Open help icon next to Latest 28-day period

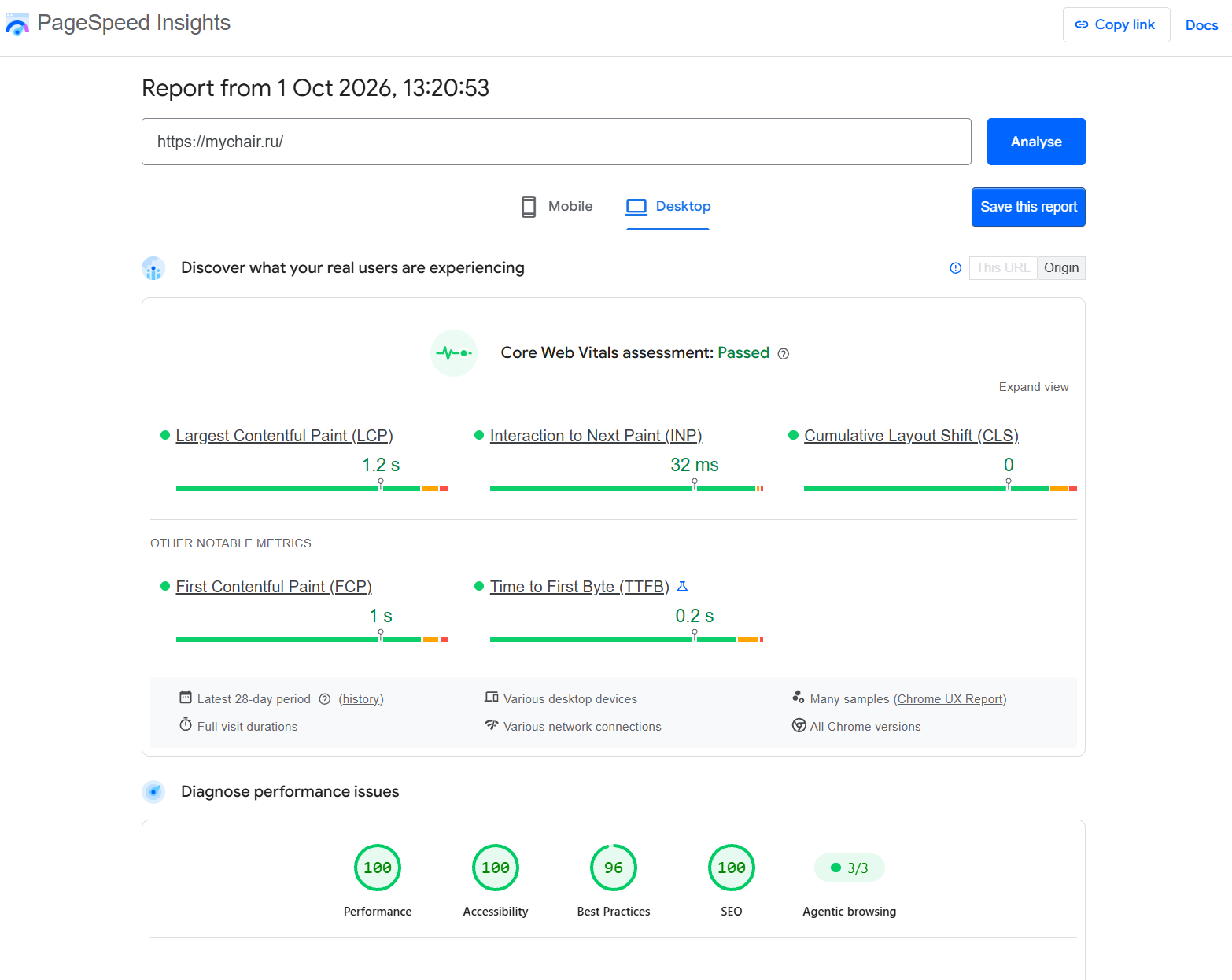click(x=325, y=699)
